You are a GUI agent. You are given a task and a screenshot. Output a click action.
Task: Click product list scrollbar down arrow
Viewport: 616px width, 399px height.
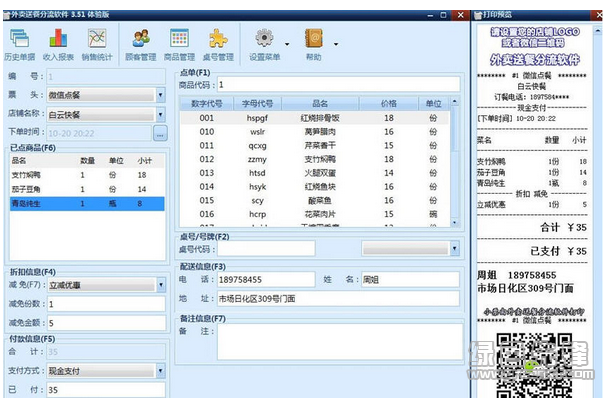[455, 223]
